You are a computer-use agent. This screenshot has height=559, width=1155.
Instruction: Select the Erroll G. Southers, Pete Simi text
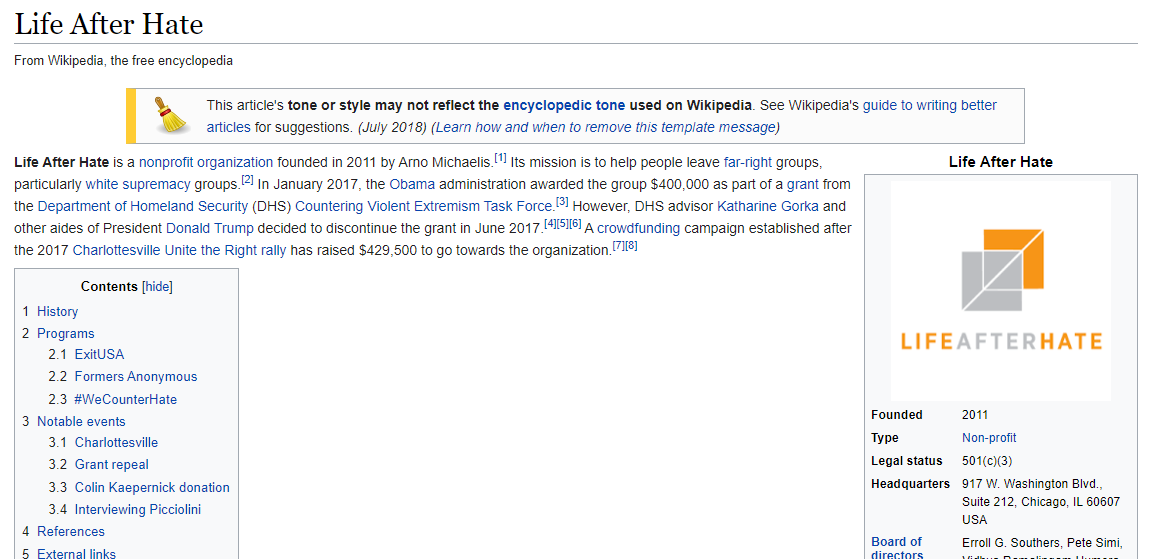[1042, 543]
